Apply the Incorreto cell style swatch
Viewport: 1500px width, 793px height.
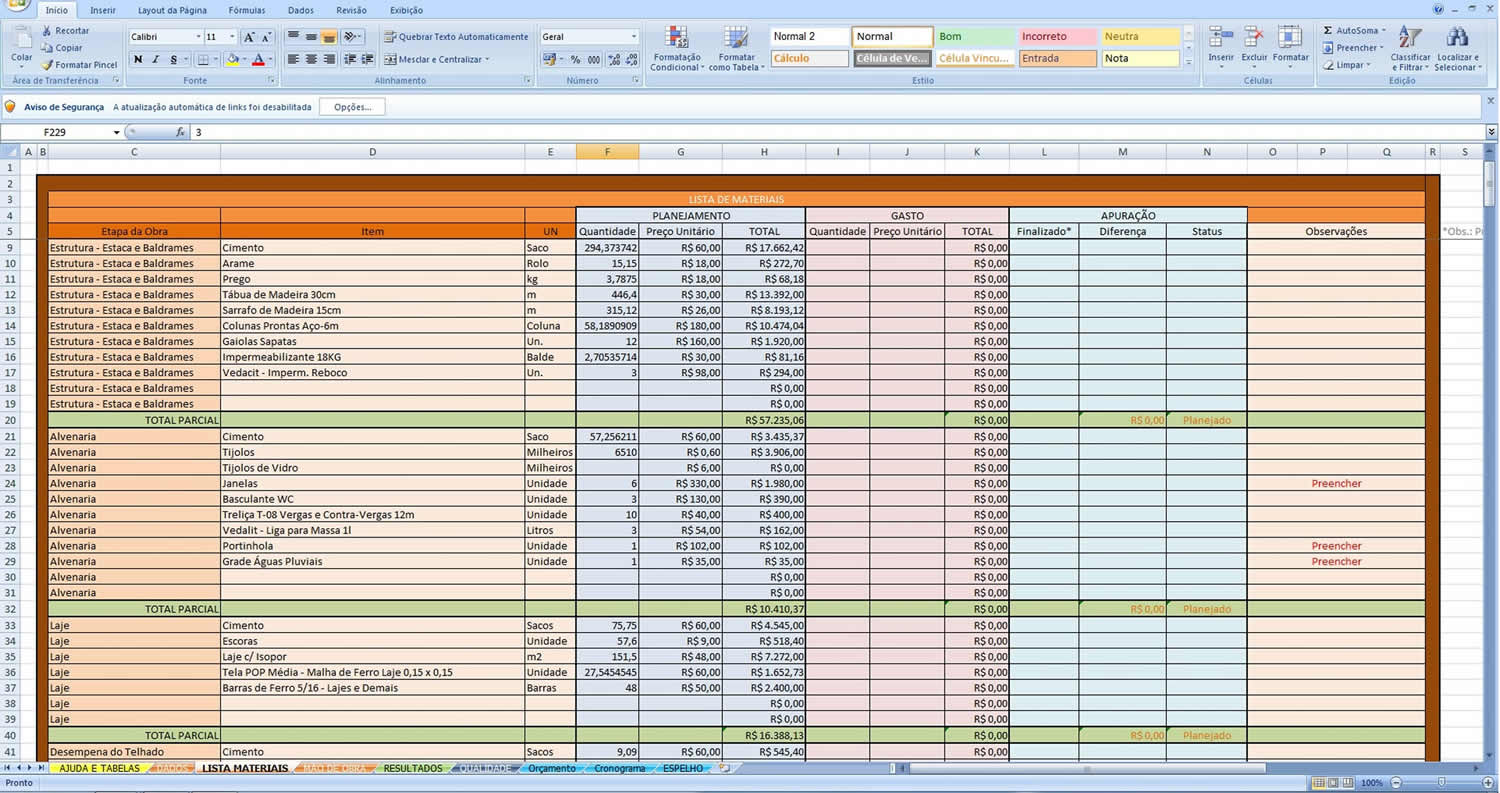(1057, 37)
